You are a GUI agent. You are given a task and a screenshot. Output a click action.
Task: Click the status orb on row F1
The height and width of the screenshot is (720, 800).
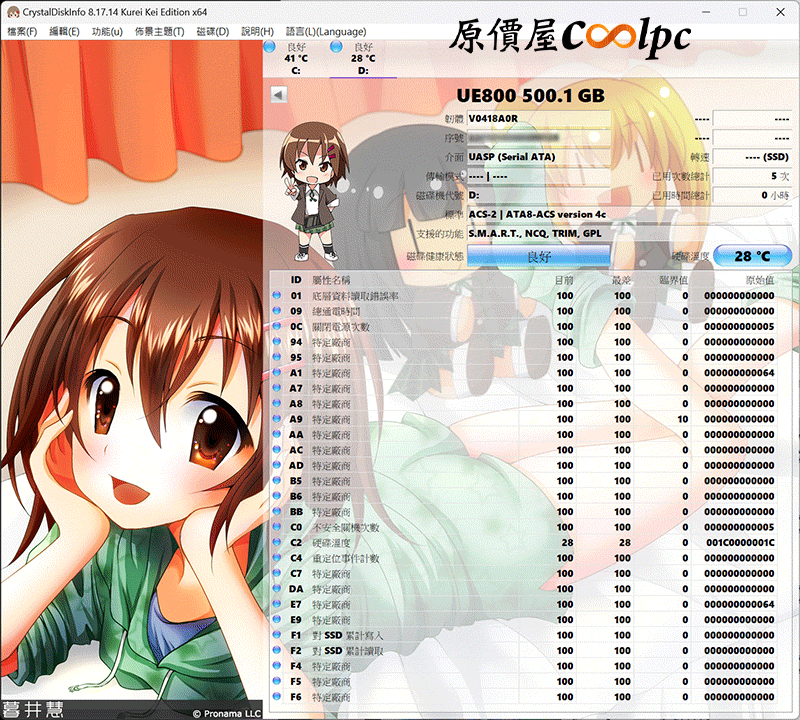coord(277,634)
